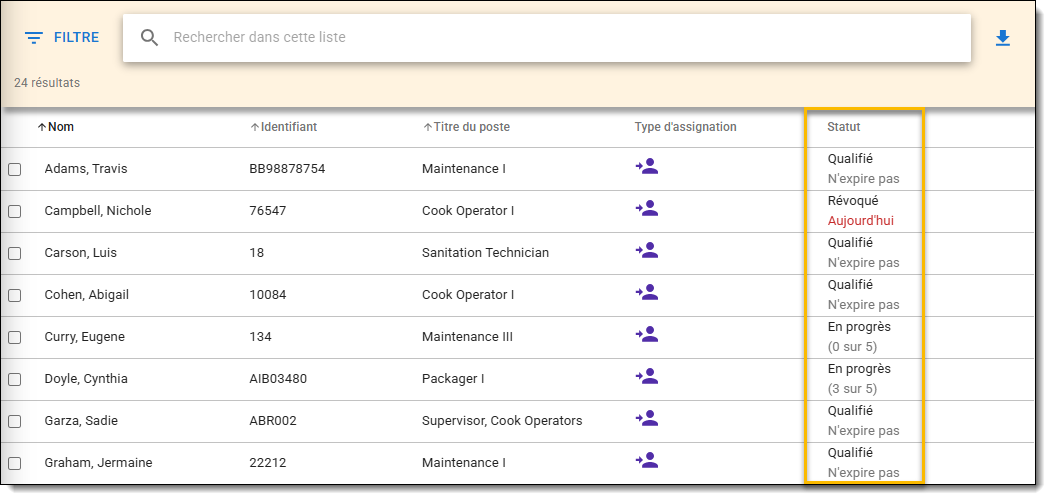
Task: Click the magnifying glass search icon
Action: pyautogui.click(x=150, y=38)
